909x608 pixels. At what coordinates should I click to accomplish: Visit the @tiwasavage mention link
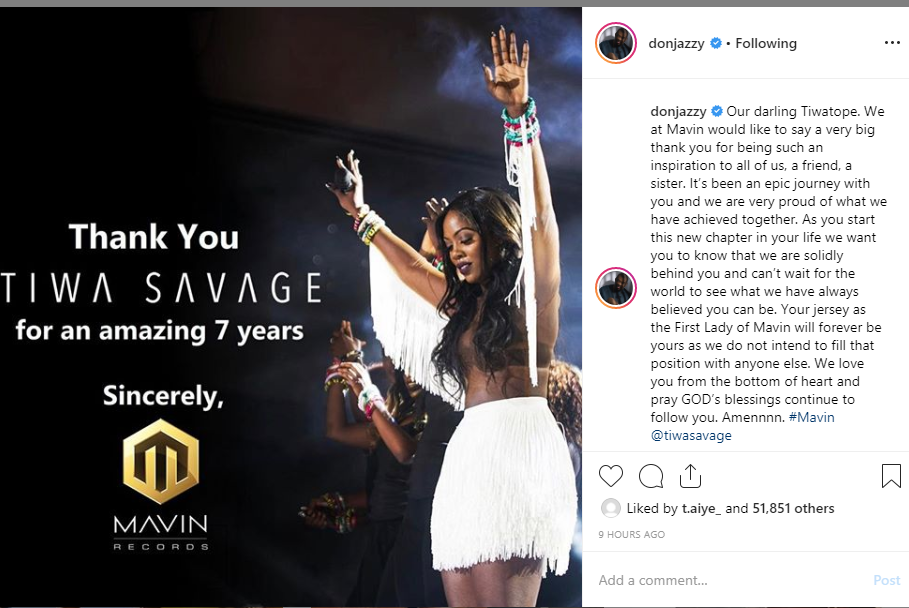pyautogui.click(x=691, y=435)
